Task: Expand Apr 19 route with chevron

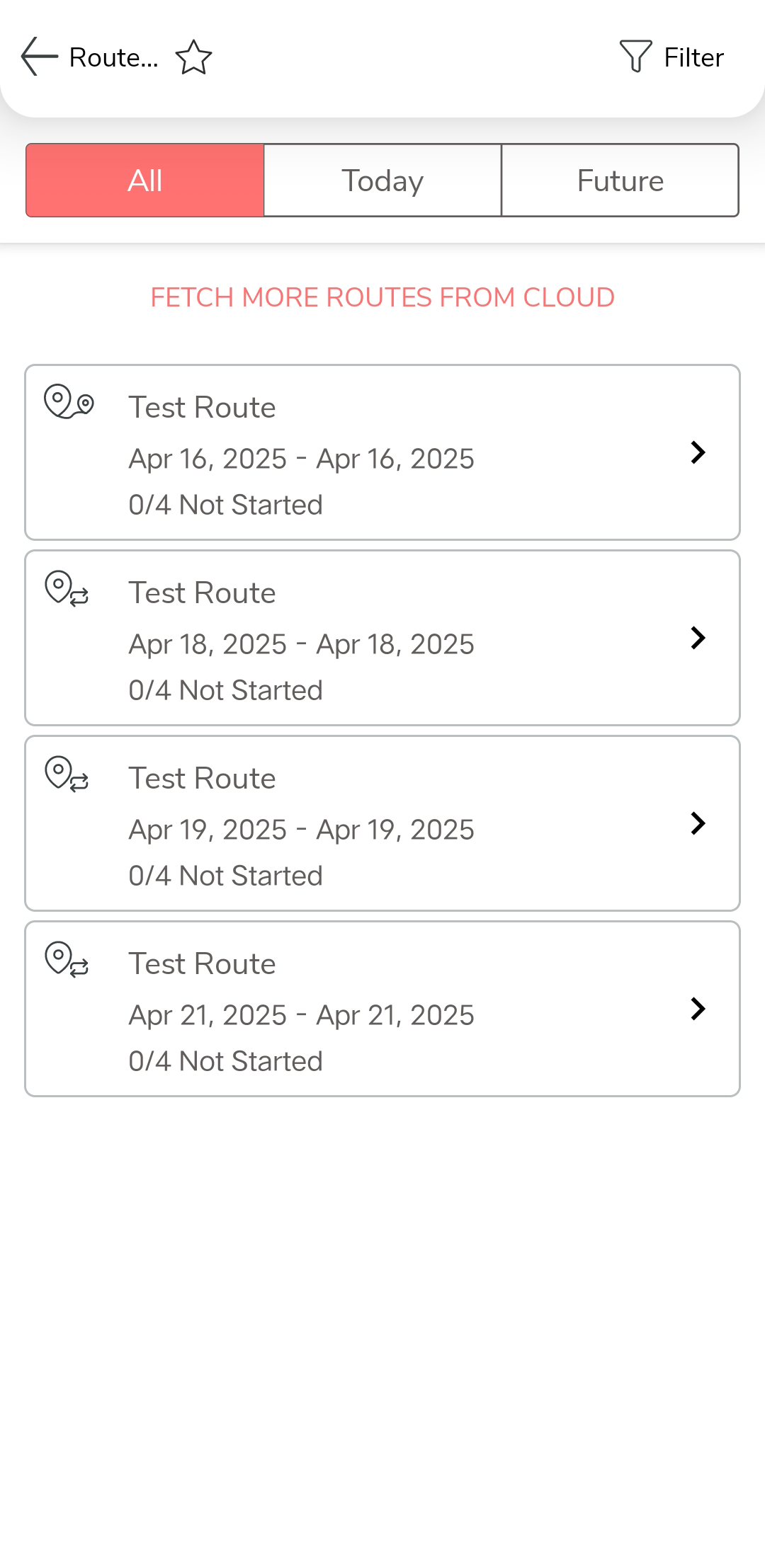Action: [x=698, y=823]
